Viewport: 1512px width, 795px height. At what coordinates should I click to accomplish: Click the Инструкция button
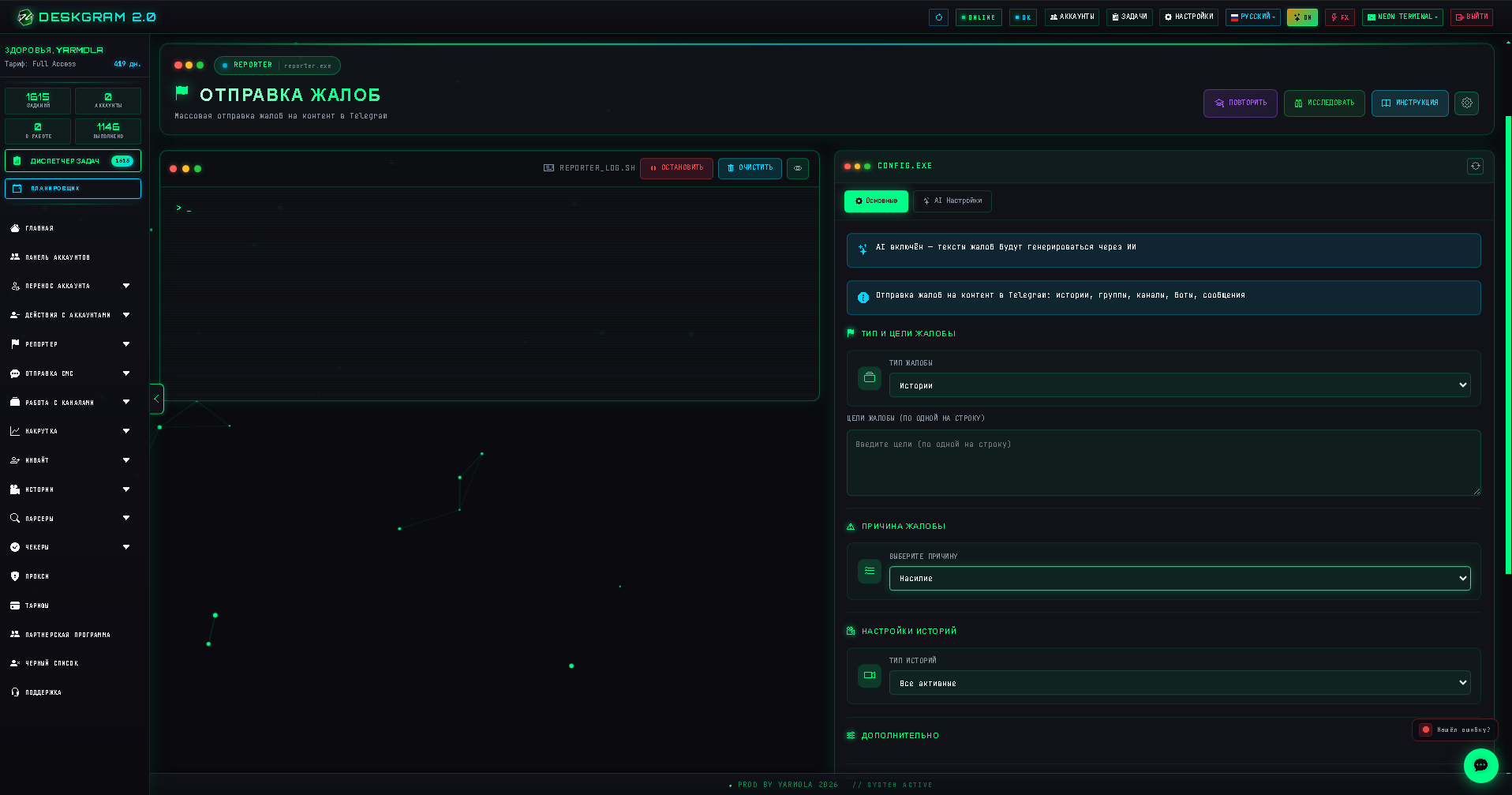pos(1409,103)
